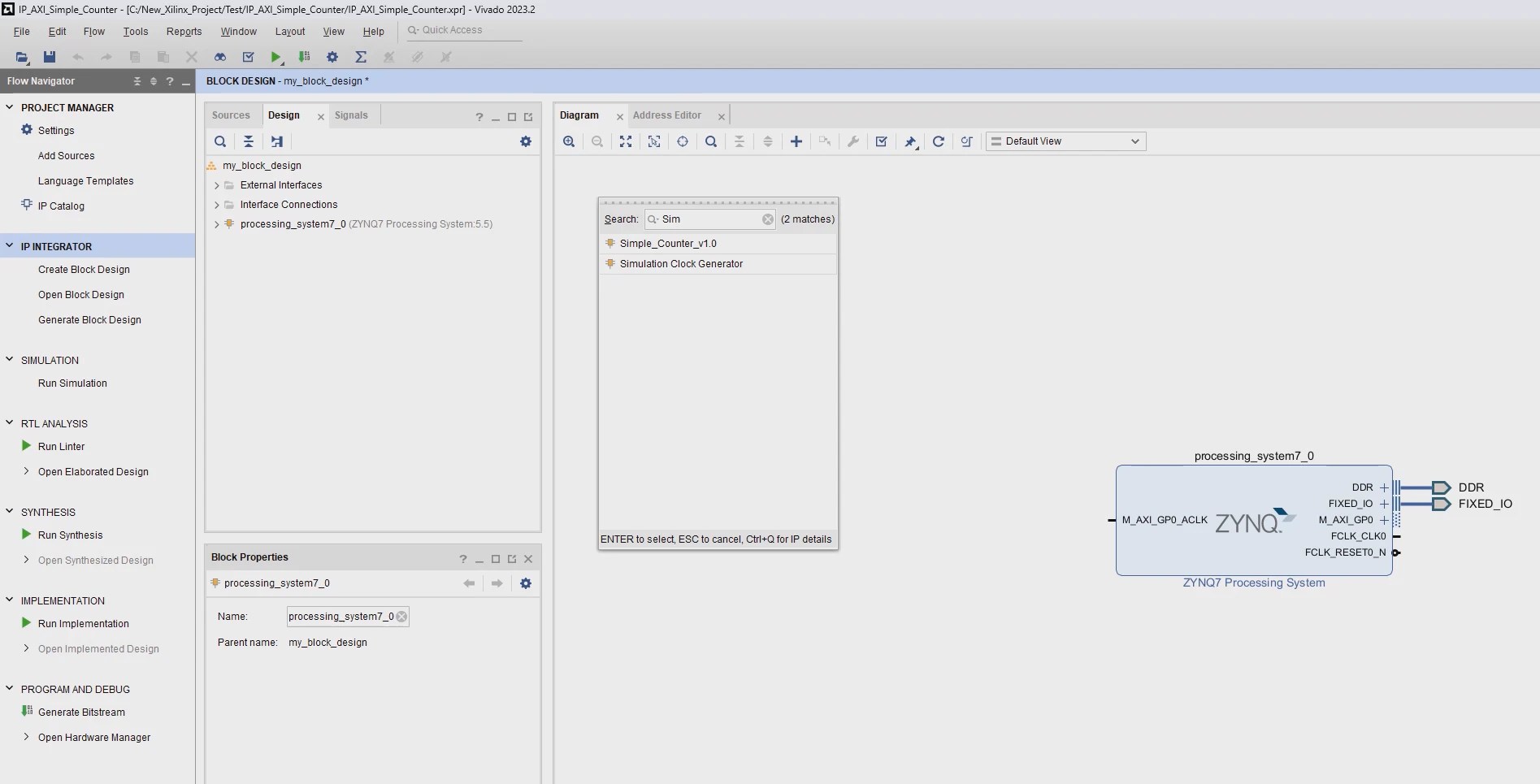
Task: Close the Design tab
Action: pos(321,117)
